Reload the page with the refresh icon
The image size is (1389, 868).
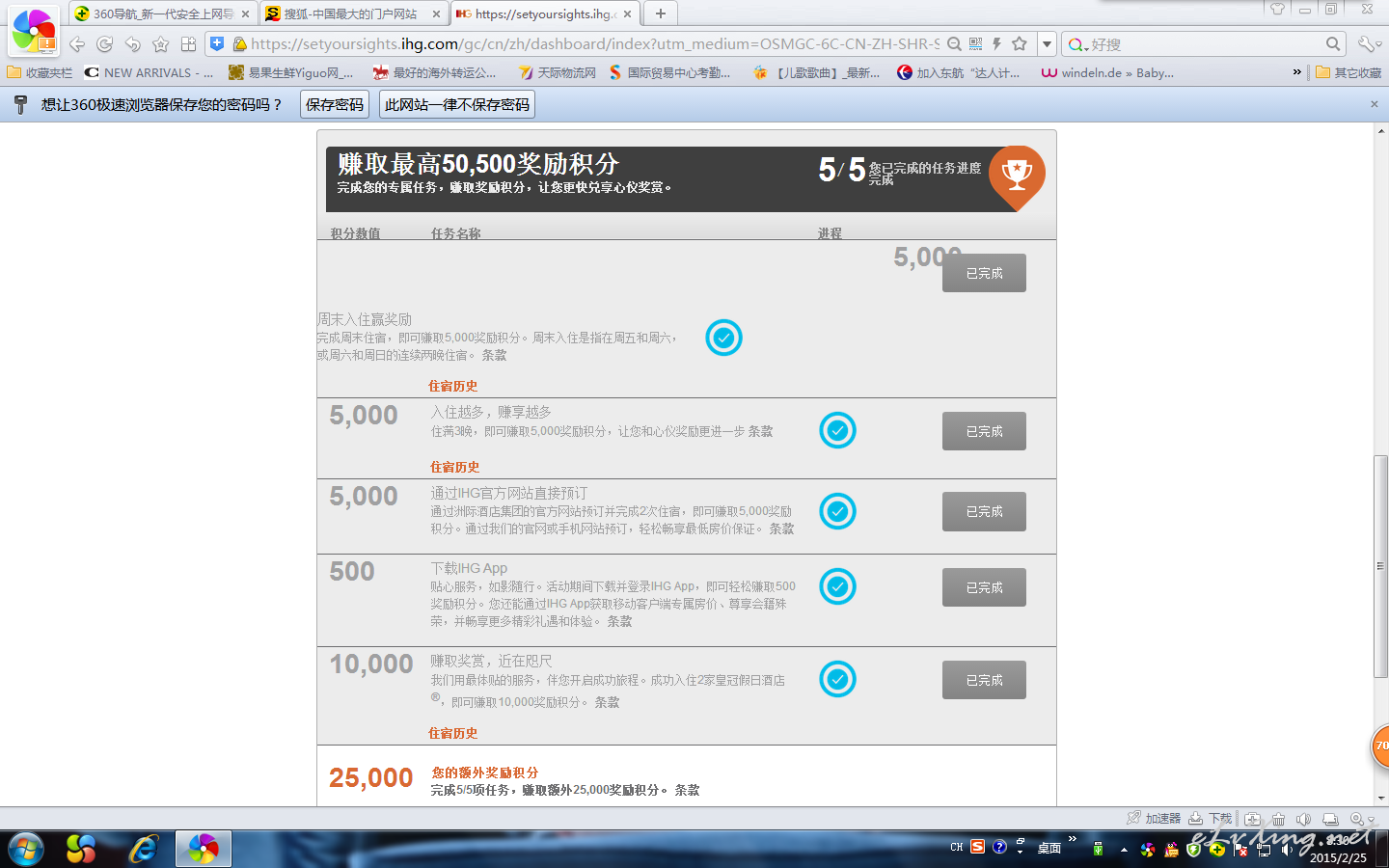105,44
